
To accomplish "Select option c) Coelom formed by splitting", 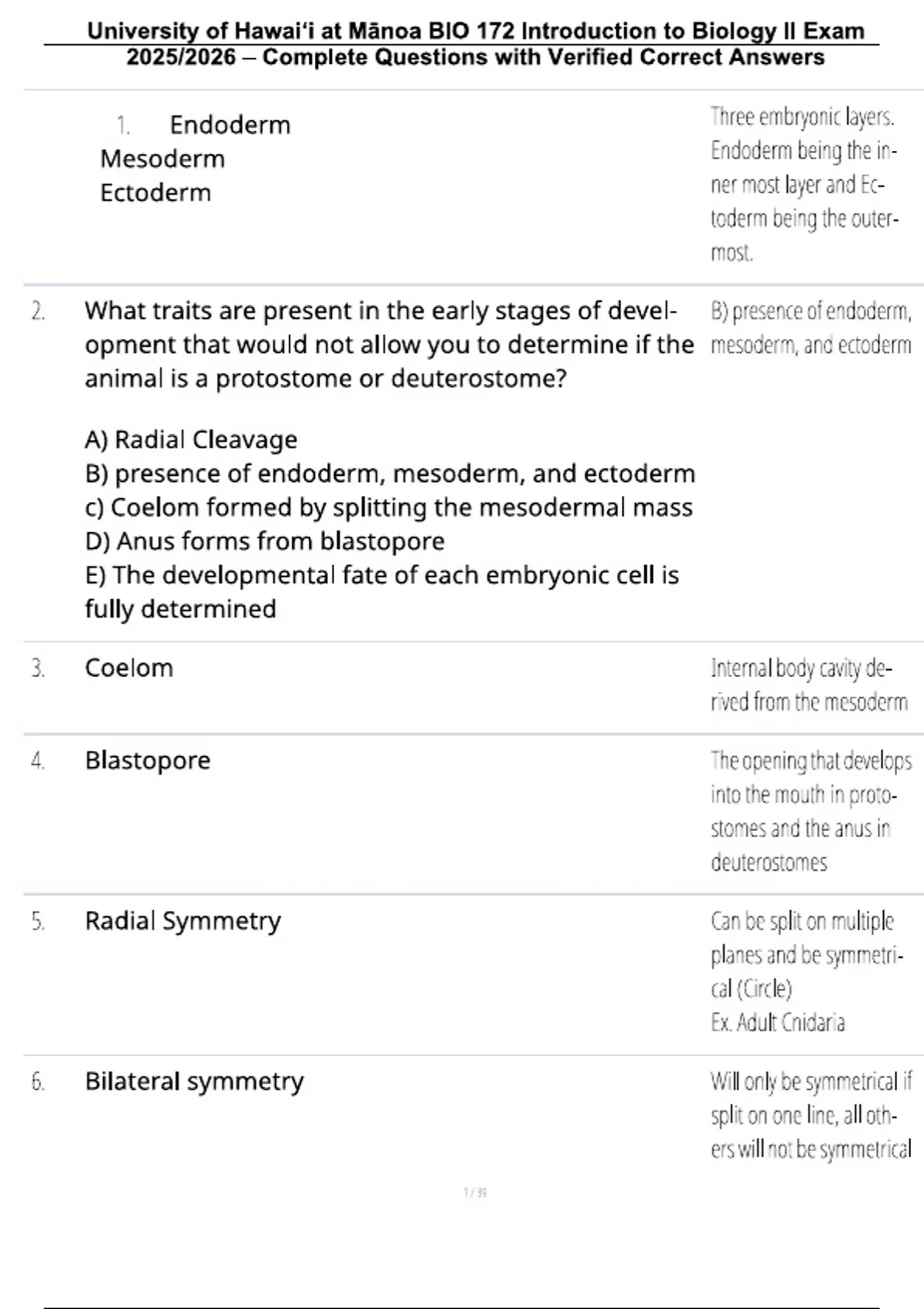I will tap(389, 507).
